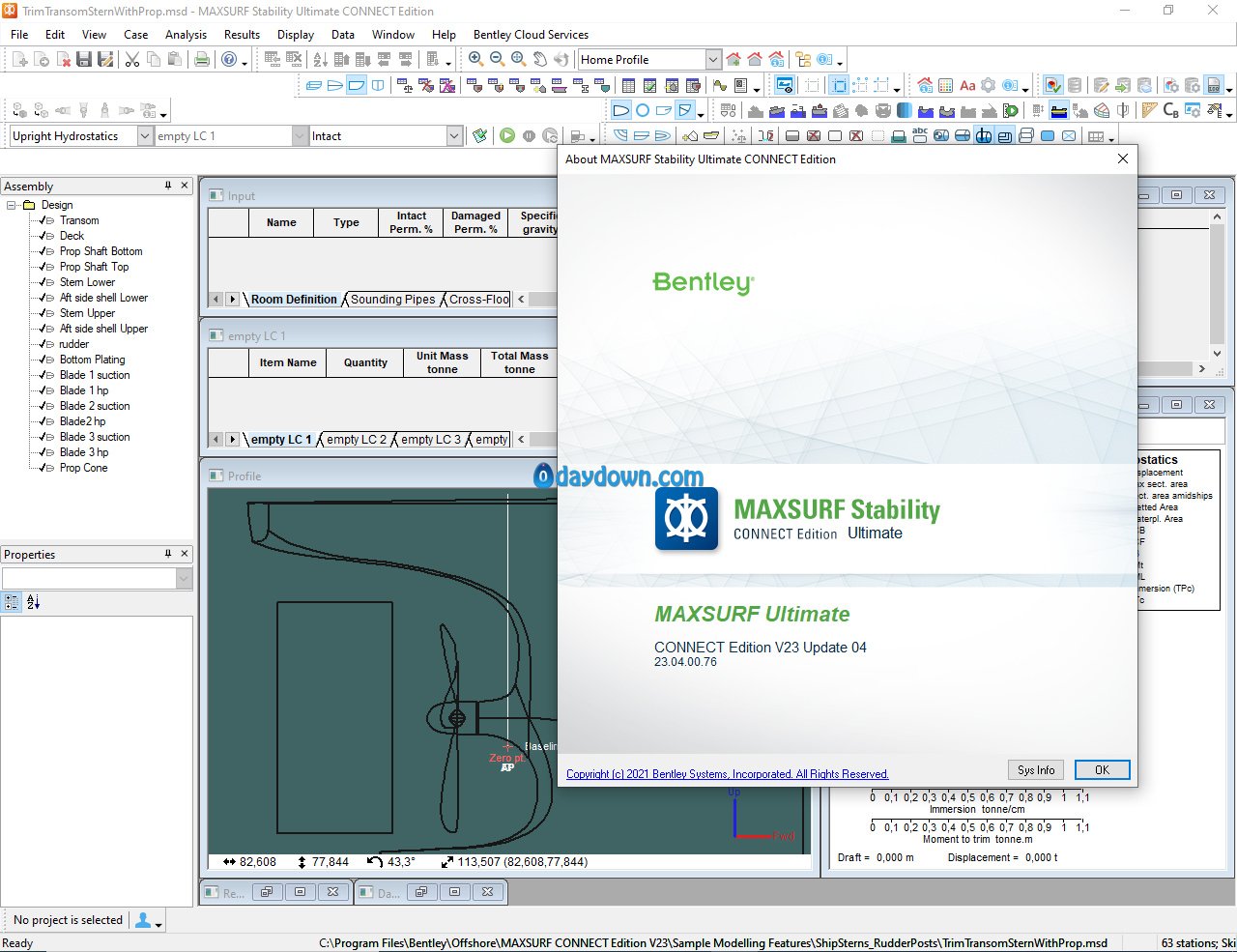Open the Bentley Cloud Services menu
This screenshot has width=1237, height=952.
coord(531,34)
